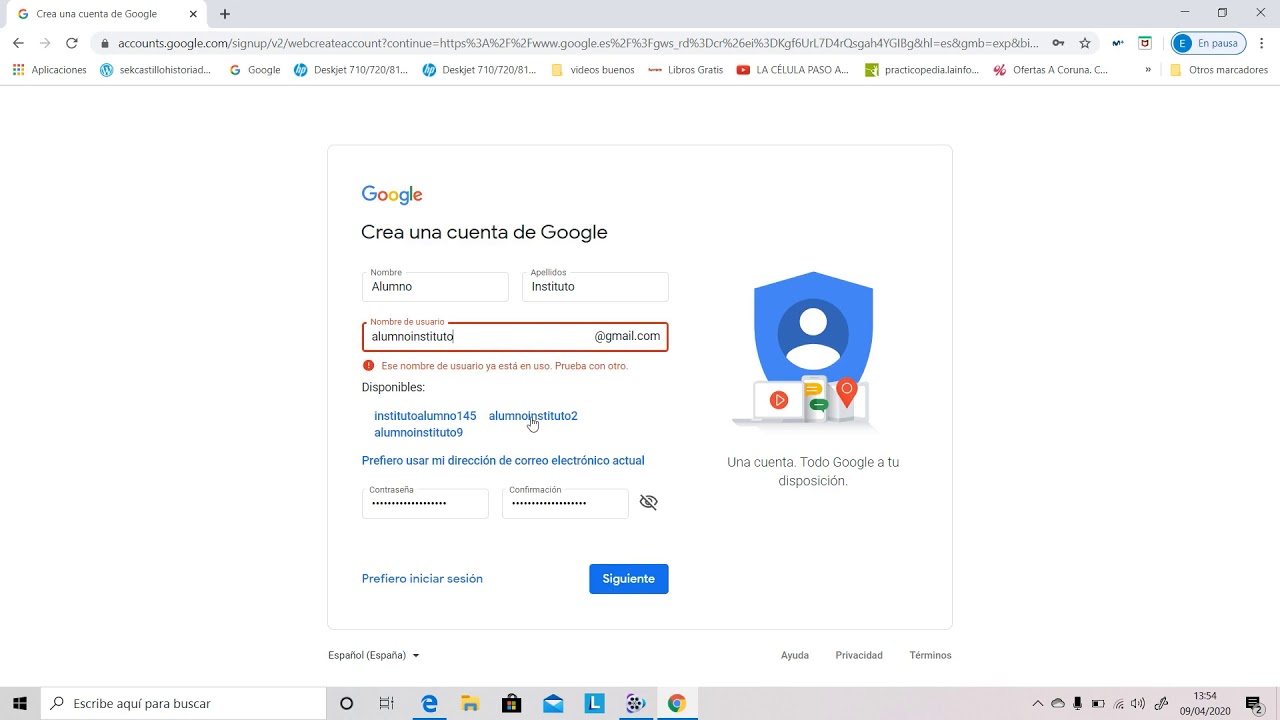Toggle password visibility eye icon
Image resolution: width=1280 pixels, height=720 pixels.
[648, 502]
